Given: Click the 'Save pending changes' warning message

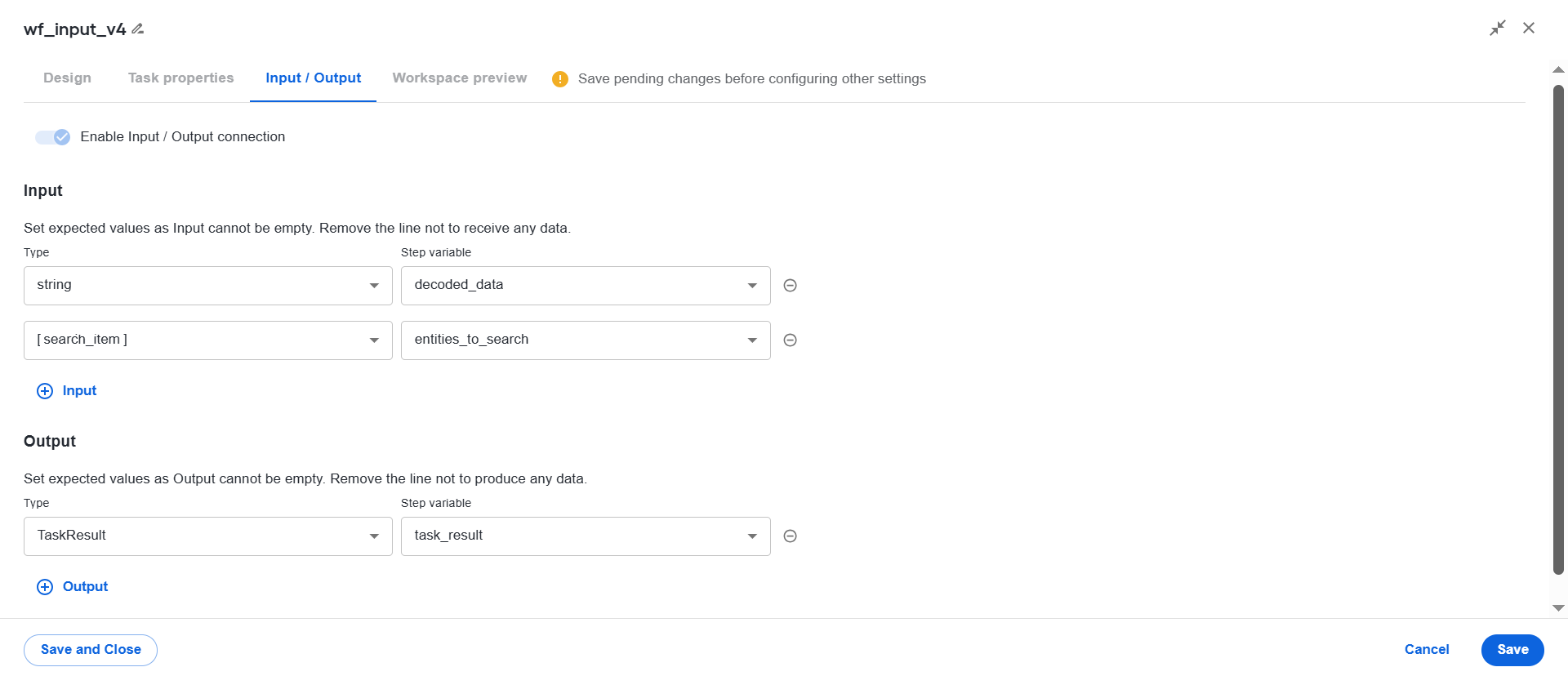Looking at the screenshot, I should pos(752,79).
